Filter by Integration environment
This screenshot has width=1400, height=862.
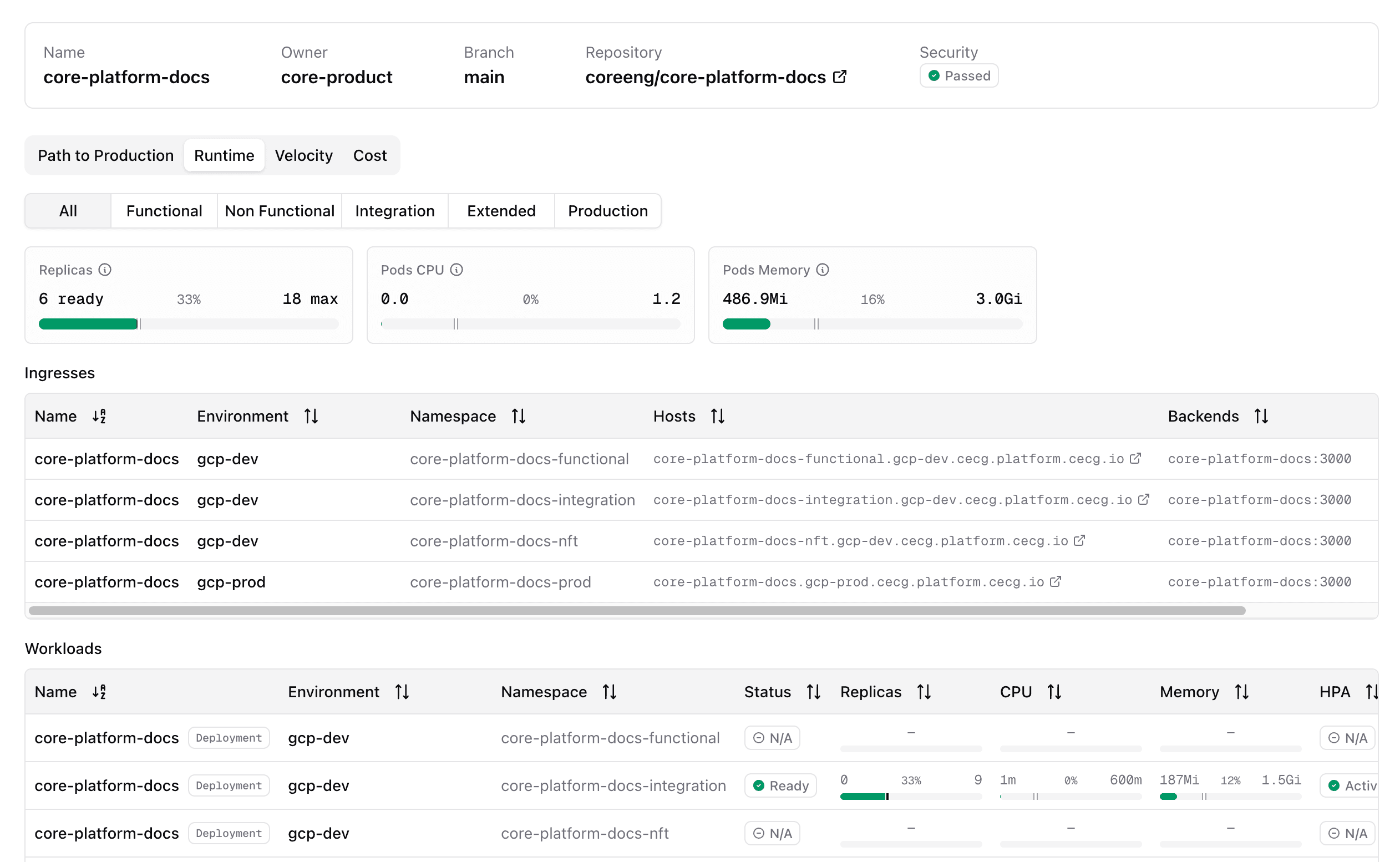click(394, 211)
